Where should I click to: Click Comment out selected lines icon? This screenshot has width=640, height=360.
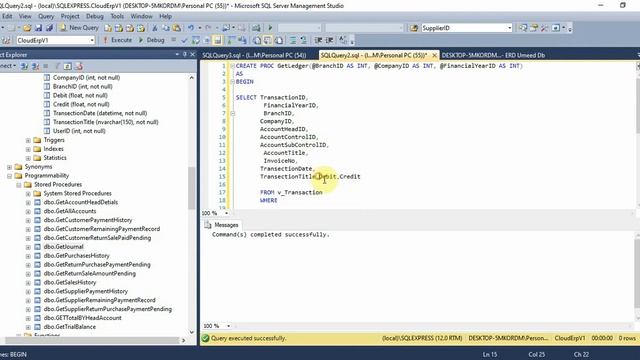[293, 40]
